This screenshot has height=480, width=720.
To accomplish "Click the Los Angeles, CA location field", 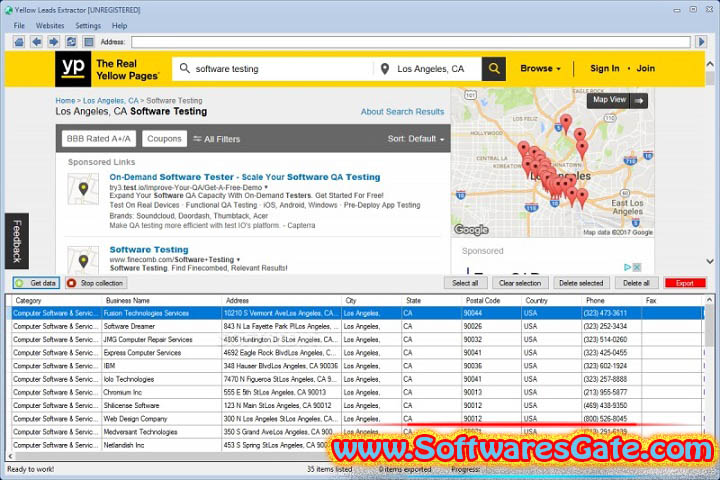I will tap(430, 69).
